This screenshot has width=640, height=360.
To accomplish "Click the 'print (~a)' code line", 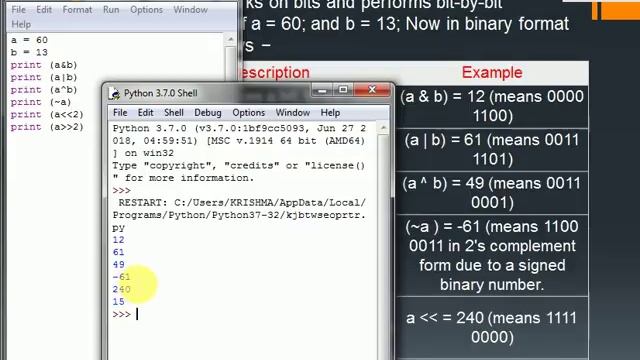I will [41, 102].
